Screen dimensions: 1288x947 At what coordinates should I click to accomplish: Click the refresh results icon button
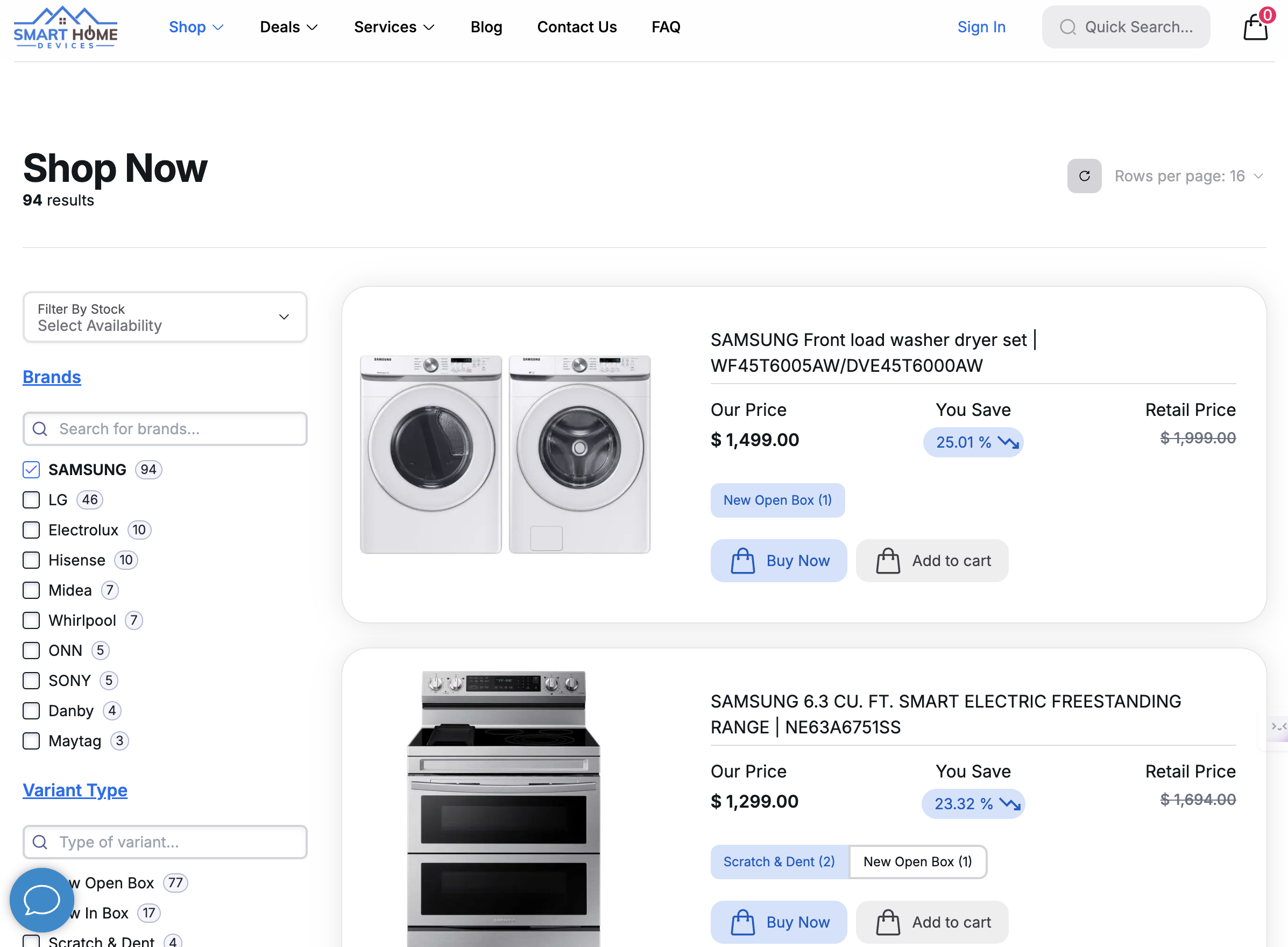(x=1084, y=176)
